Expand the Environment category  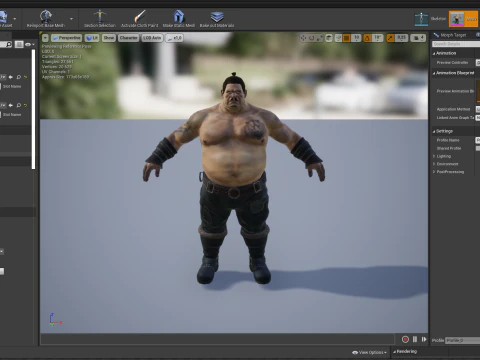tap(434, 164)
